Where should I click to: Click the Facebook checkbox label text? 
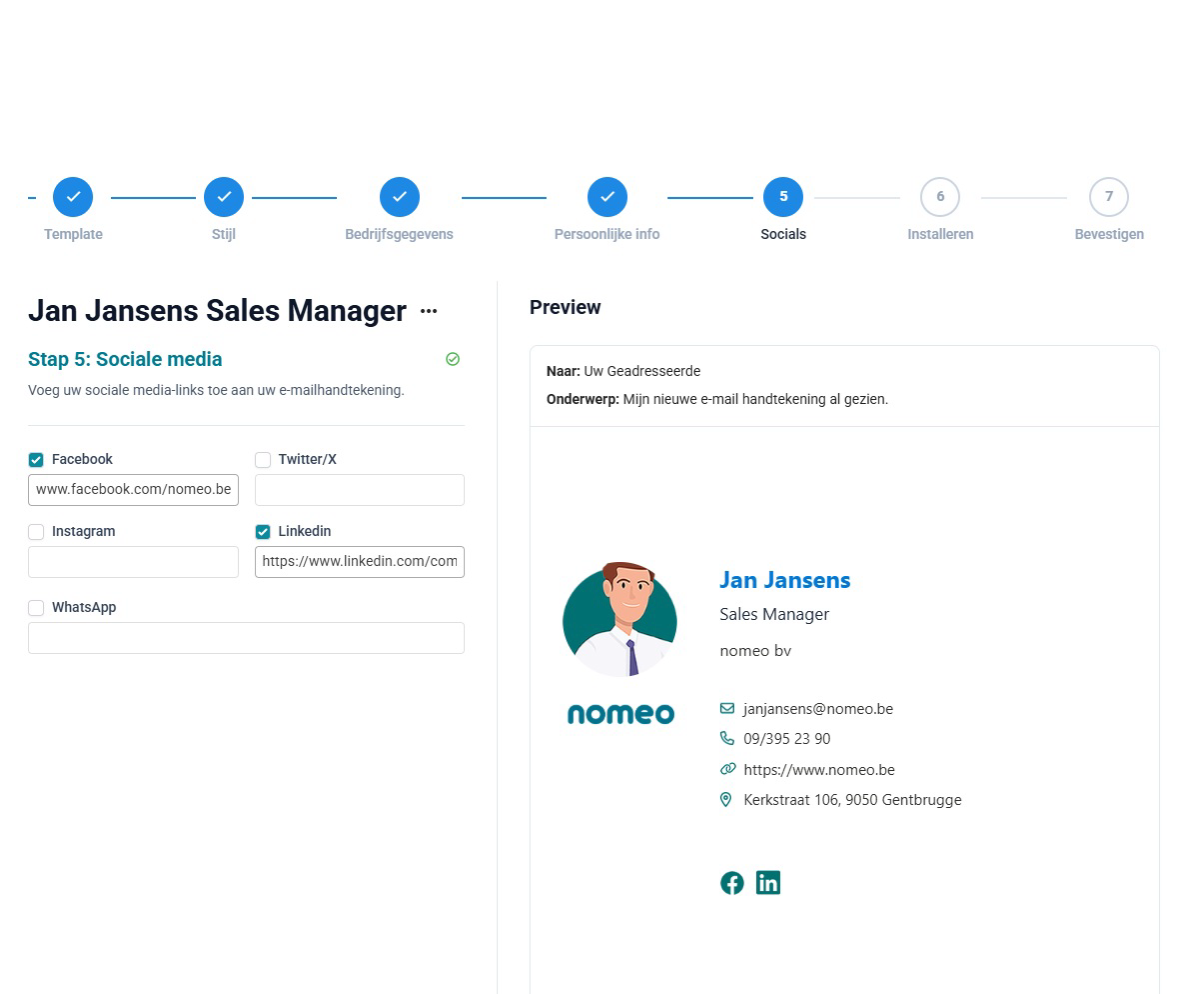click(x=82, y=459)
